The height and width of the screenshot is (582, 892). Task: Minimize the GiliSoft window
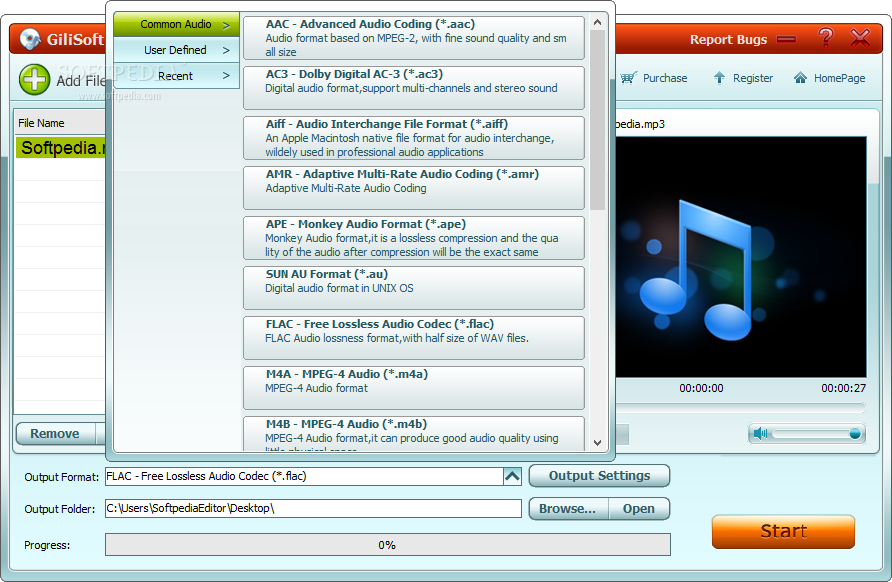[x=787, y=39]
